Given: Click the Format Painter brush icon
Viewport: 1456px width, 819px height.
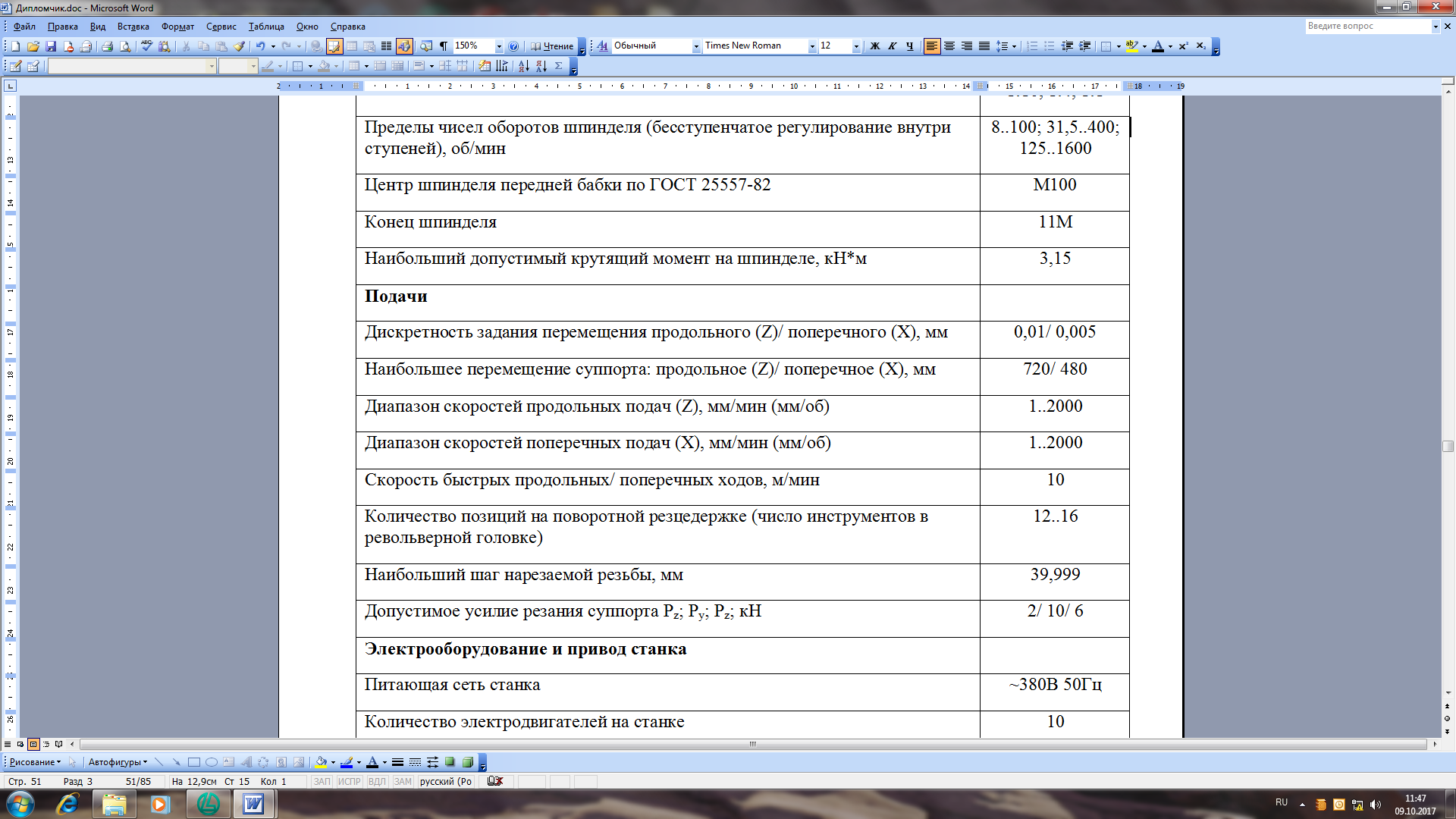Looking at the screenshot, I should [240, 46].
